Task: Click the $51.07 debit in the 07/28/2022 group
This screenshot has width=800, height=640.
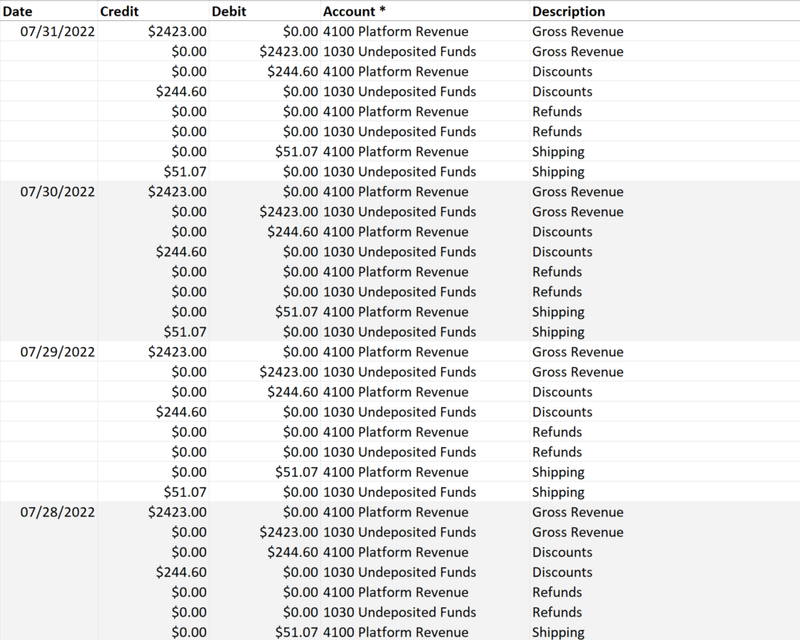Action: pos(296,632)
